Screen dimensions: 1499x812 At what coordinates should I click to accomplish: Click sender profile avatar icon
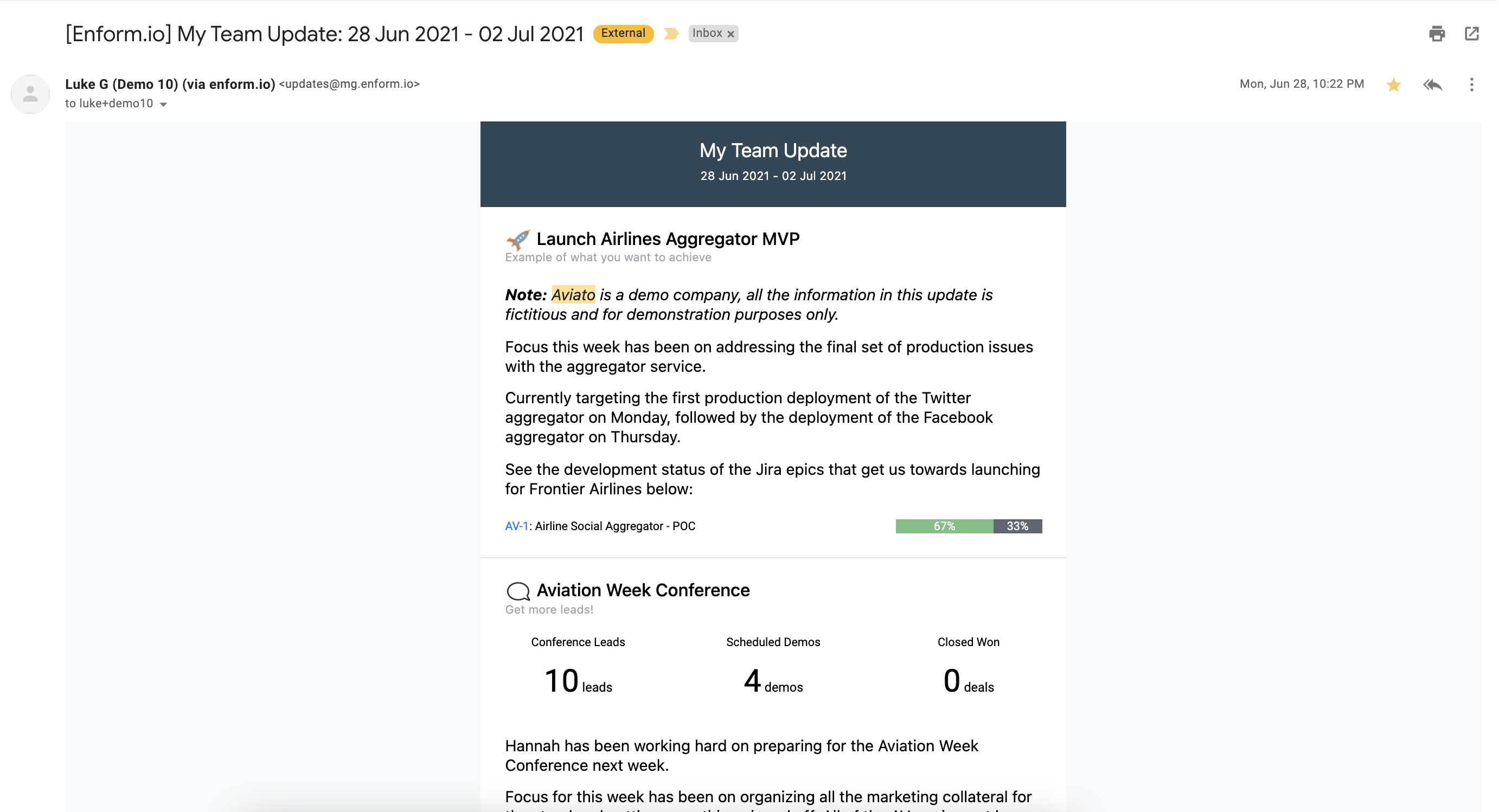(30, 94)
